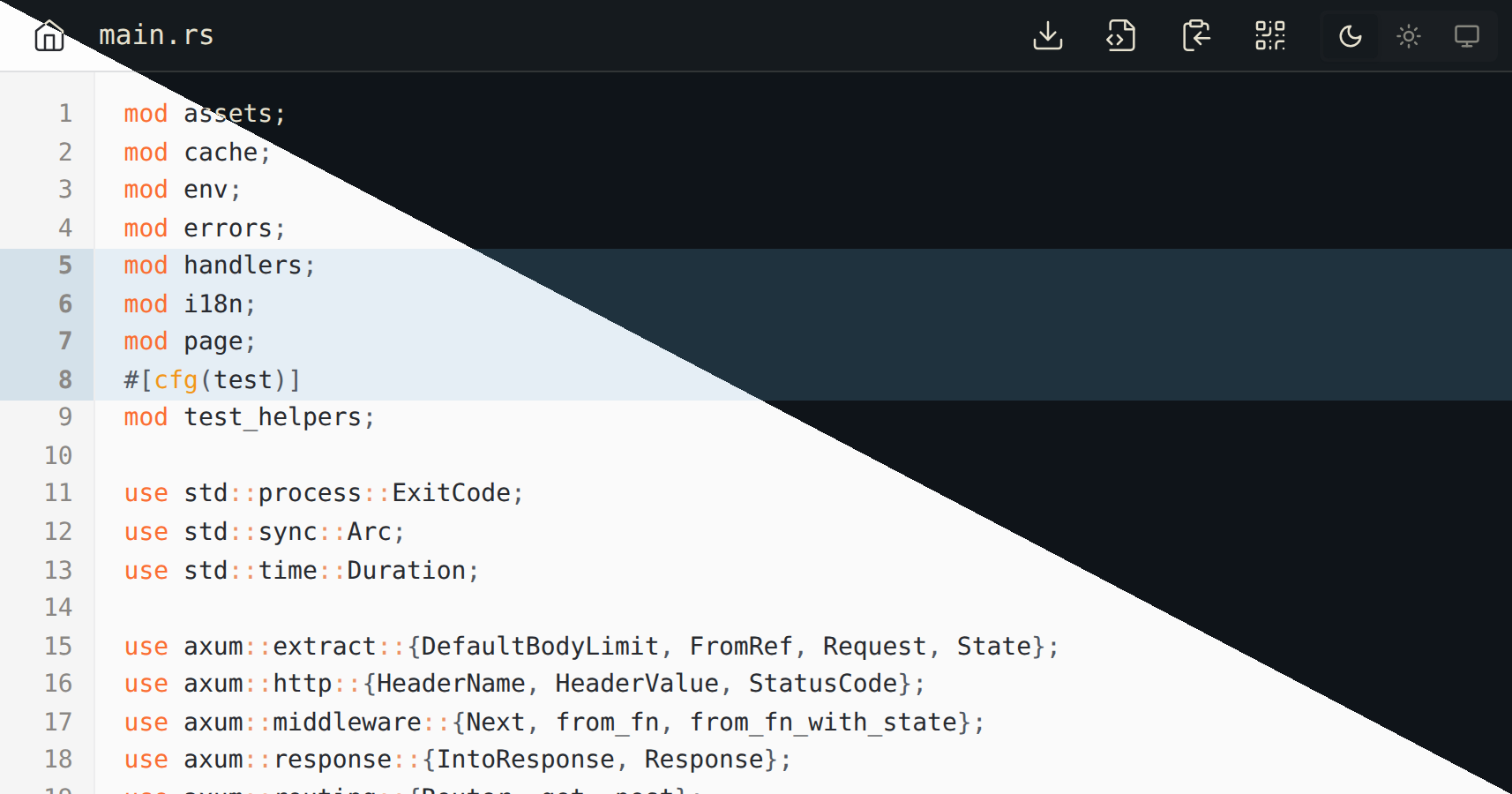Click the 'mod test_helpers;' code line
The height and width of the screenshot is (794, 1512).
pyautogui.click(x=250, y=416)
